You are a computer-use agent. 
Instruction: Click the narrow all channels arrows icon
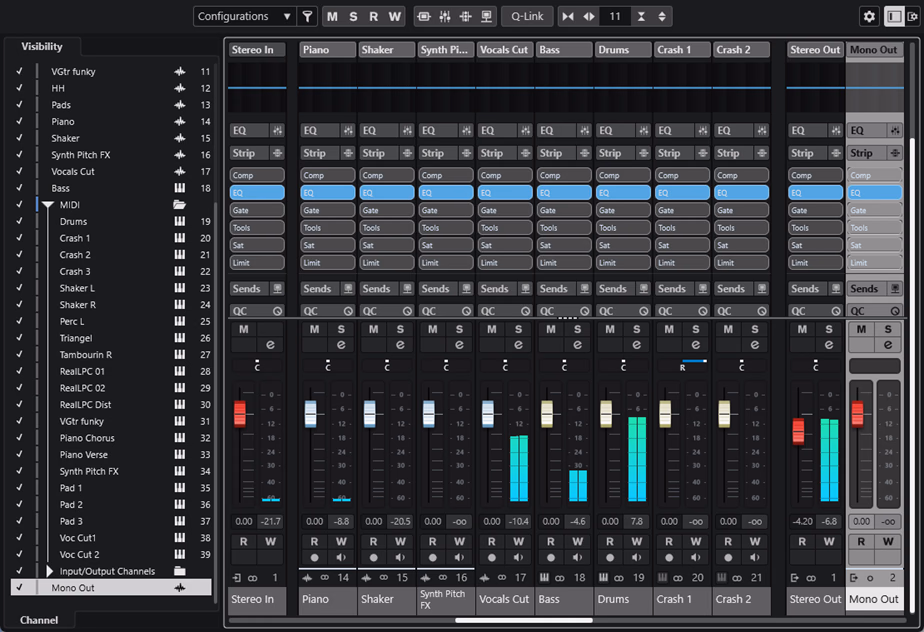click(x=568, y=17)
